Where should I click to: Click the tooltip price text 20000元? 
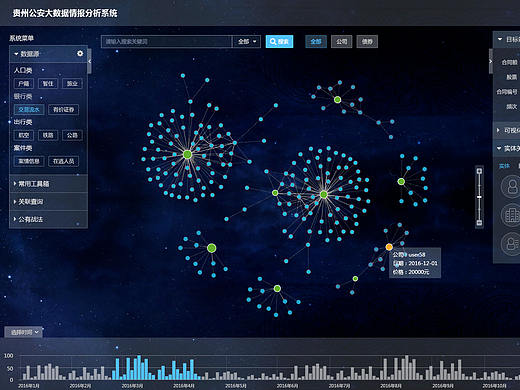[419, 272]
